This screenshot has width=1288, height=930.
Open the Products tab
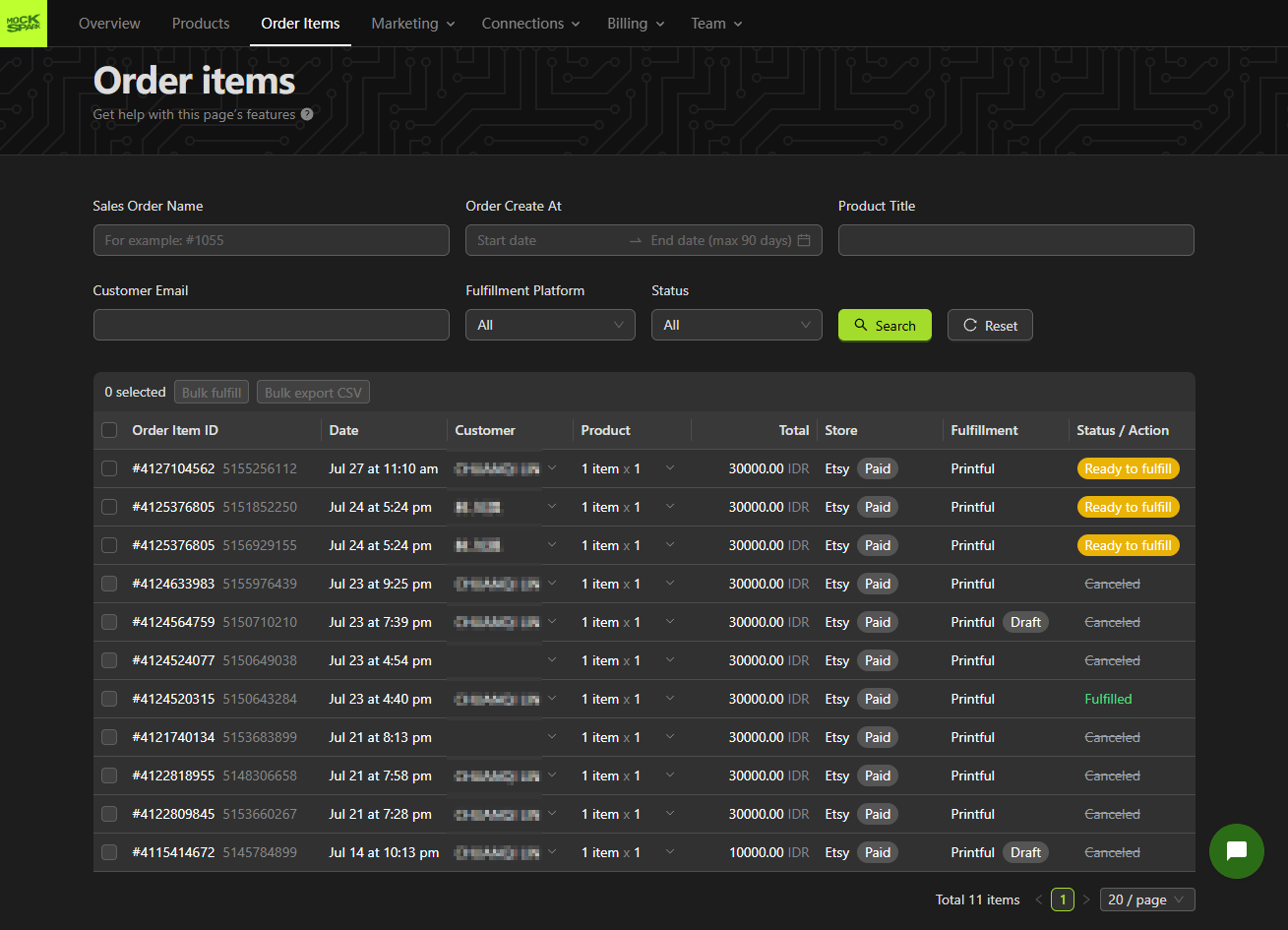(x=201, y=23)
